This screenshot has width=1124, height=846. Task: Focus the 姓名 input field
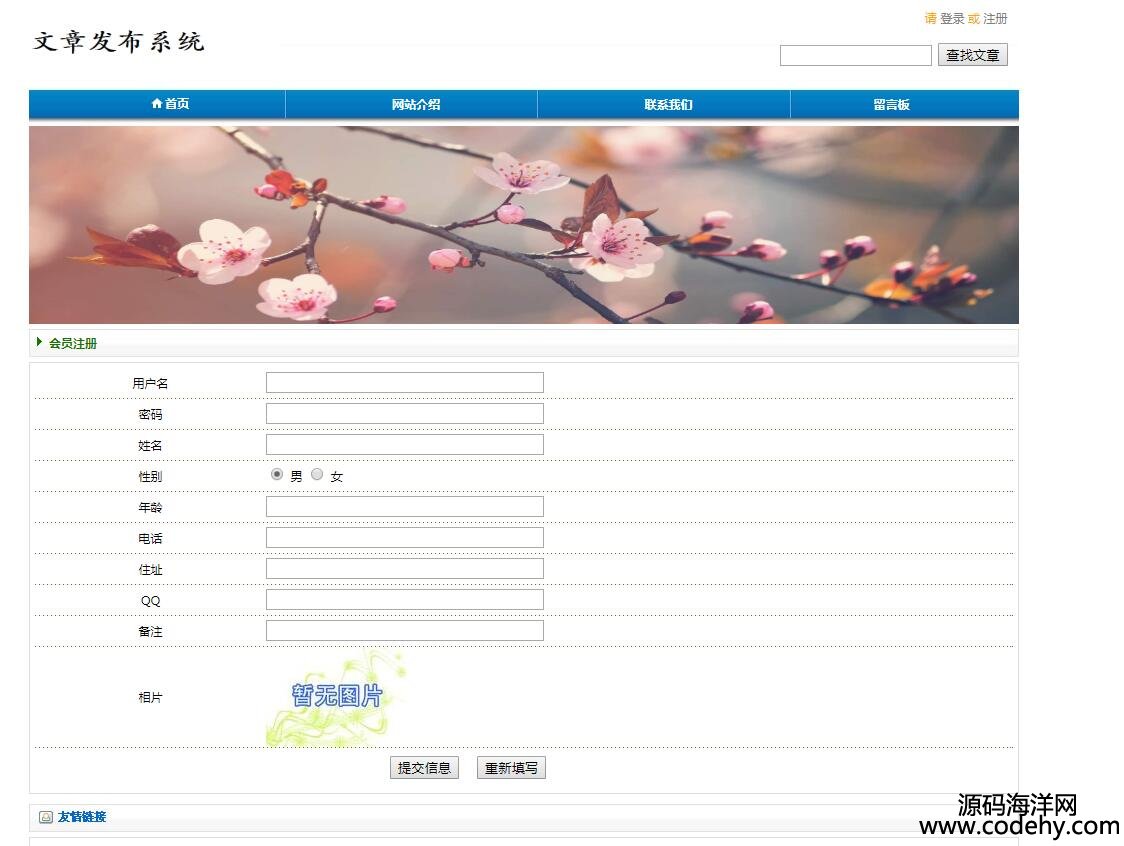tap(405, 445)
